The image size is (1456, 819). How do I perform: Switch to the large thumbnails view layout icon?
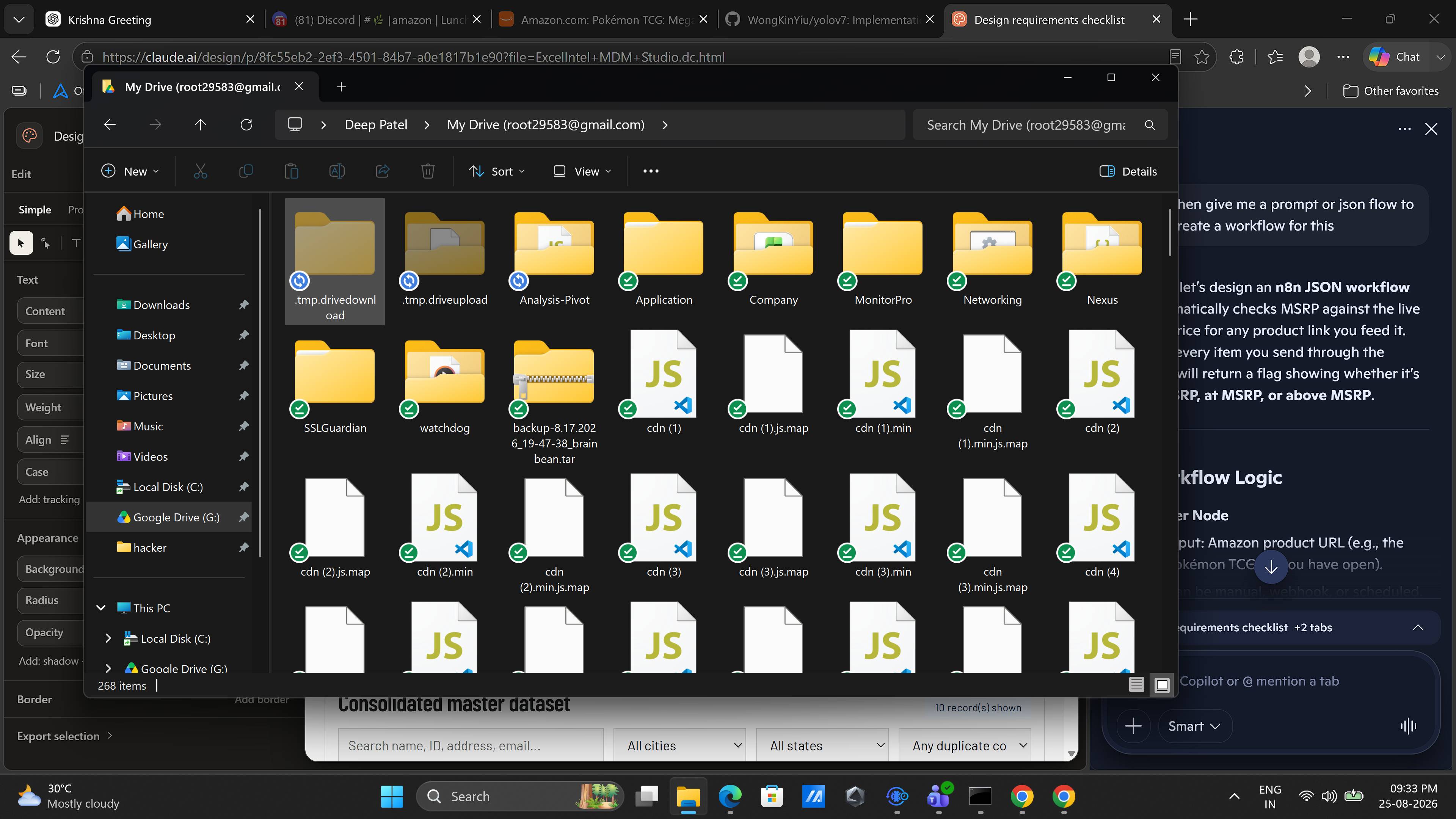tap(1161, 685)
